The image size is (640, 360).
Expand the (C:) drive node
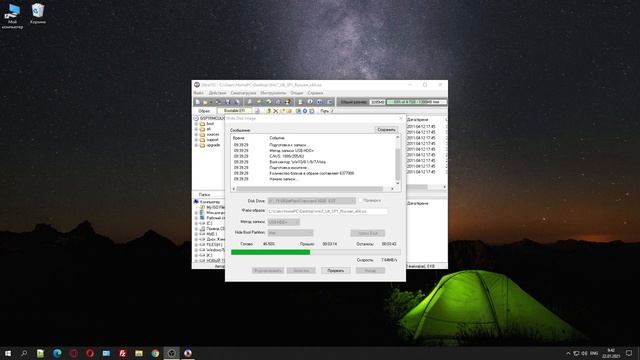pos(196,223)
